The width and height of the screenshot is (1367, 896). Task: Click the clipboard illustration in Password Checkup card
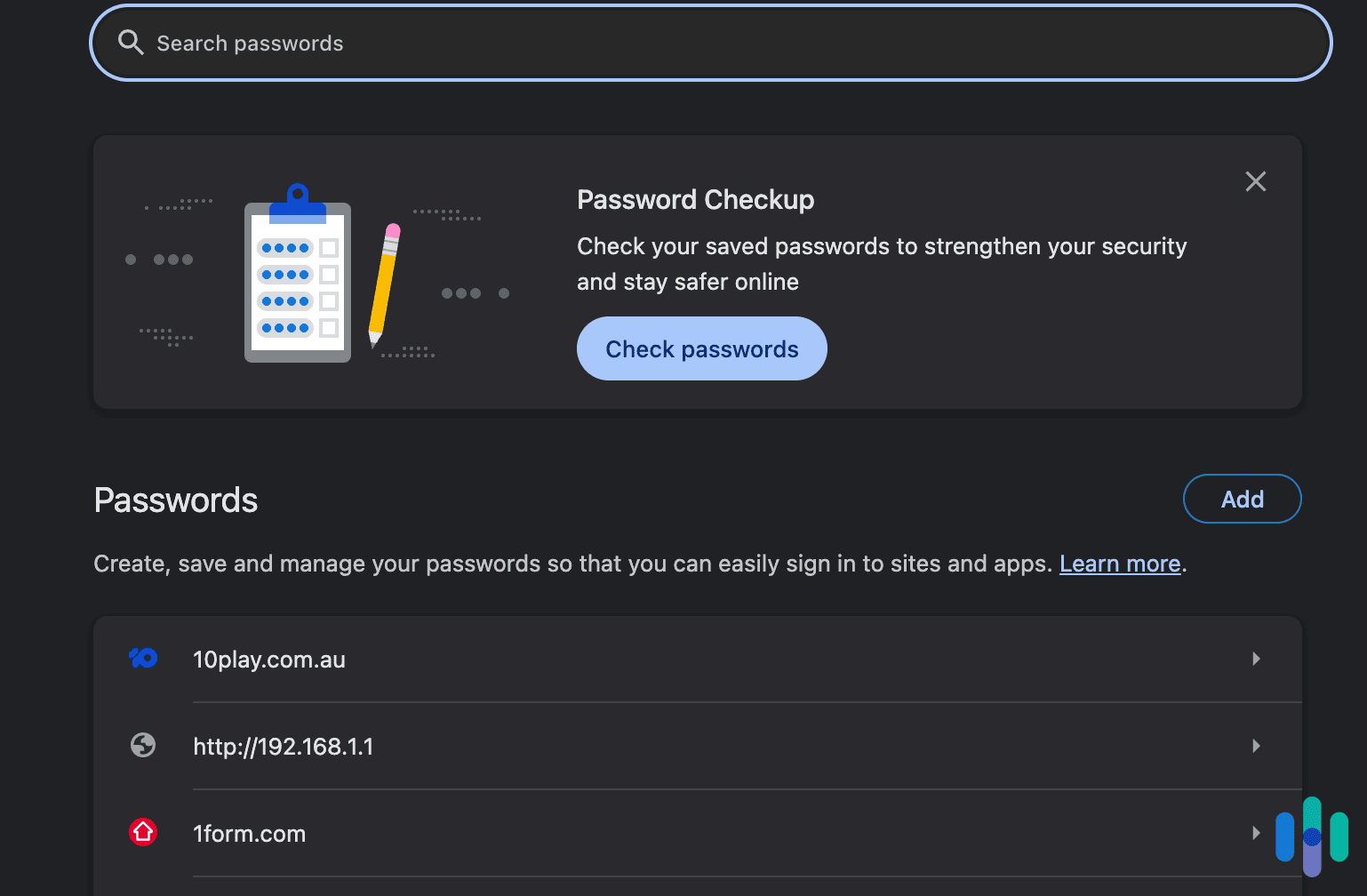point(297,282)
